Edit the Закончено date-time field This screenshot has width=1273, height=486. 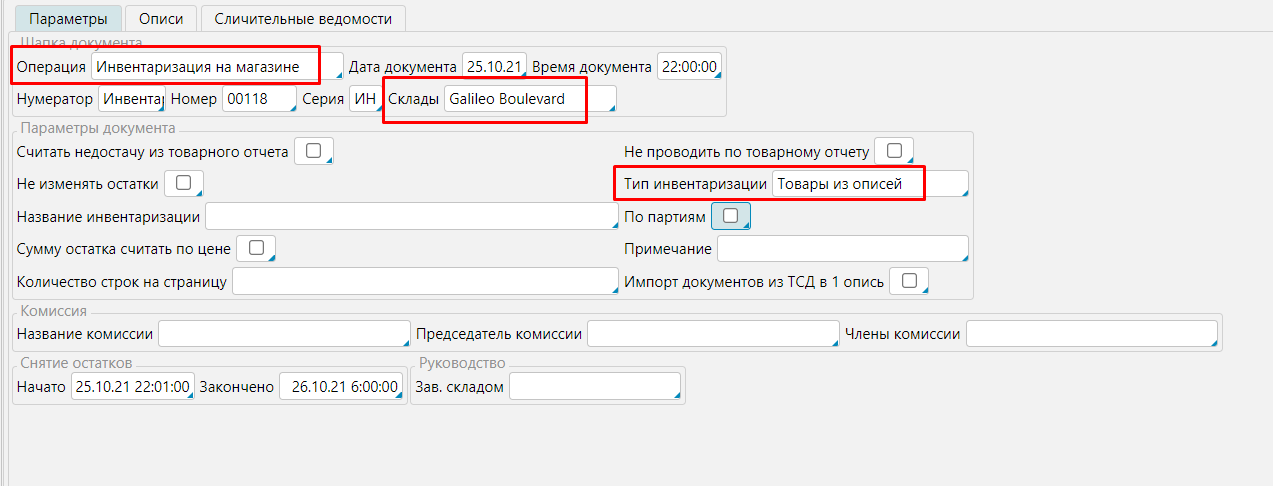coord(340,387)
